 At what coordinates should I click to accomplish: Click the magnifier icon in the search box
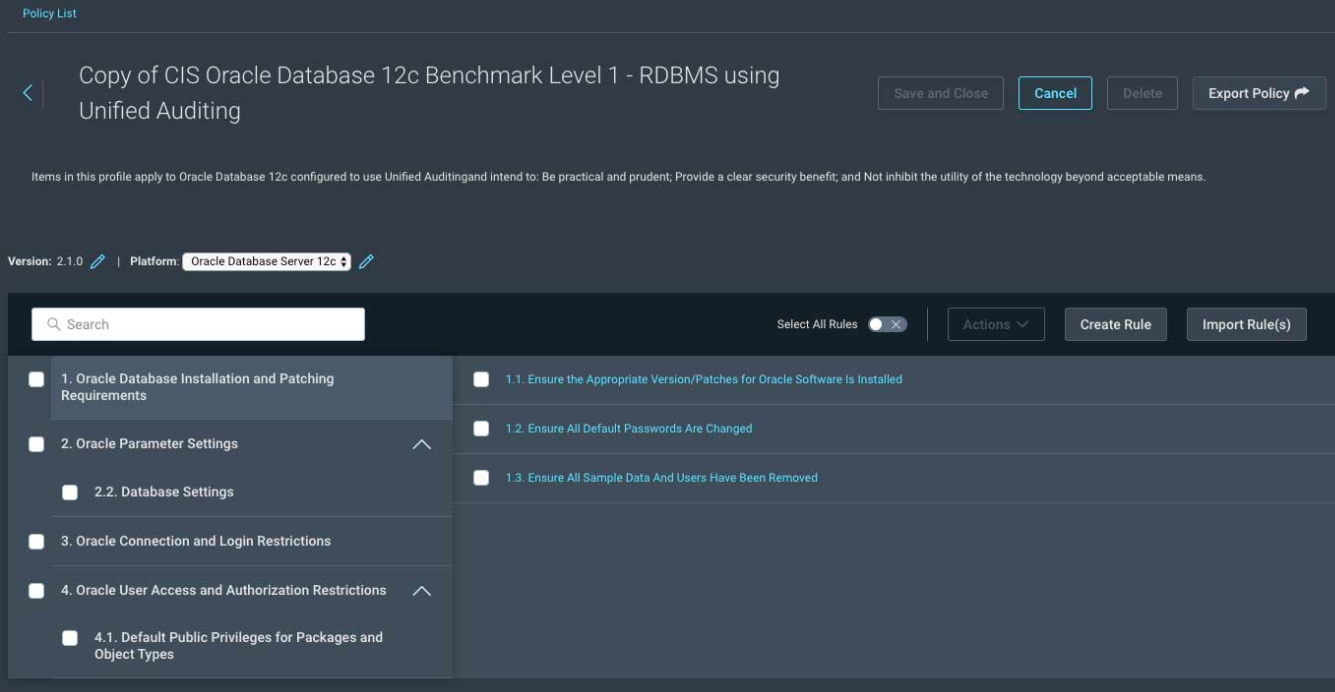click(54, 324)
